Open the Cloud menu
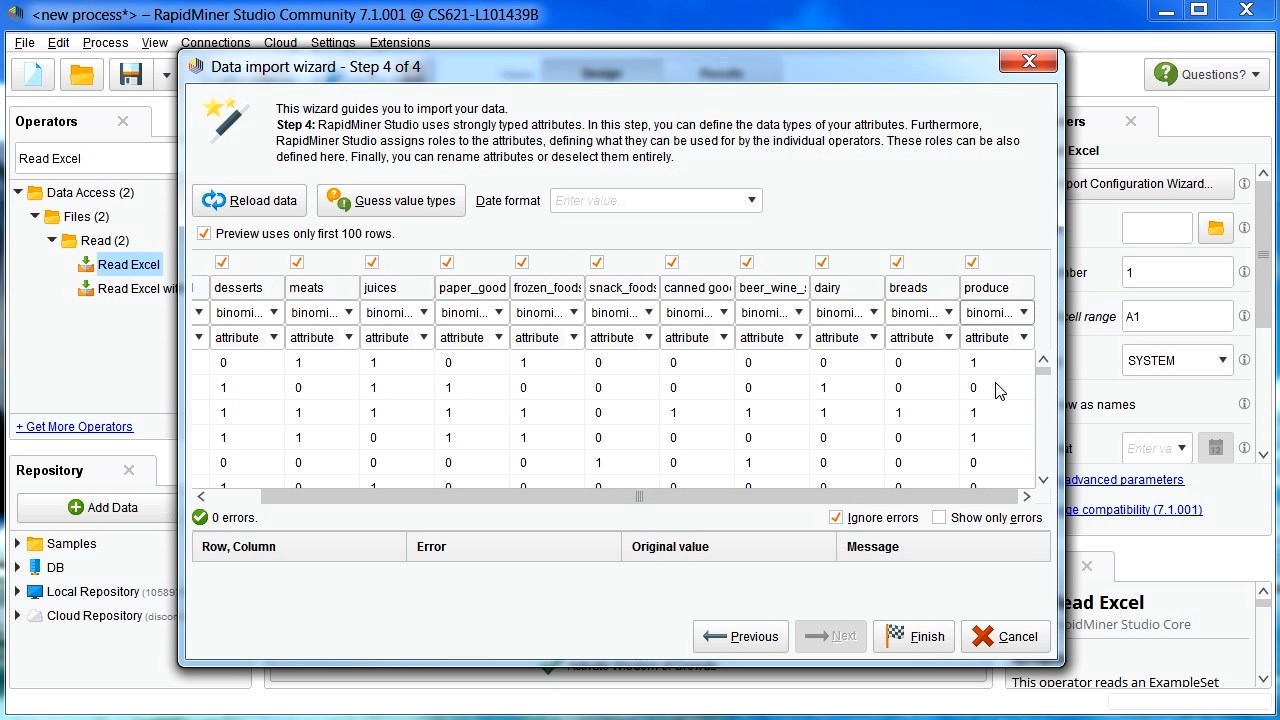Screen dimensions: 1280x720 pyautogui.click(x=280, y=43)
